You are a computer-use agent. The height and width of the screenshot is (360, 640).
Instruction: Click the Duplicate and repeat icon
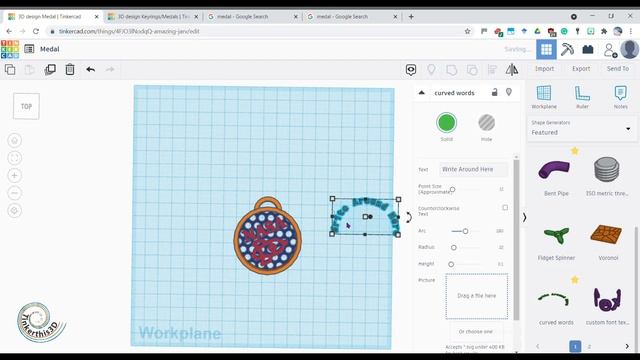coord(50,69)
